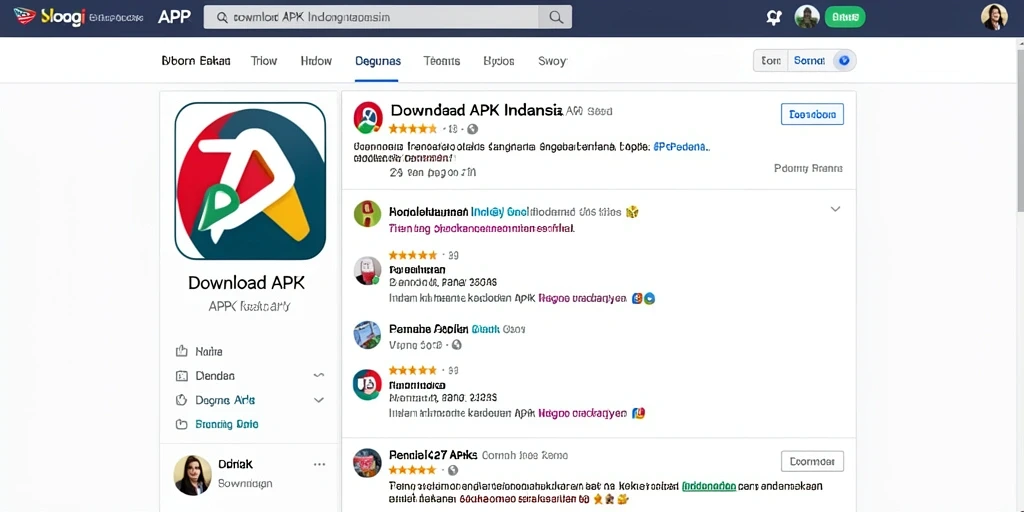The height and width of the screenshot is (512, 1024).
Task: Click the yellow emoji after 'dás kłios'
Action: (x=631, y=212)
